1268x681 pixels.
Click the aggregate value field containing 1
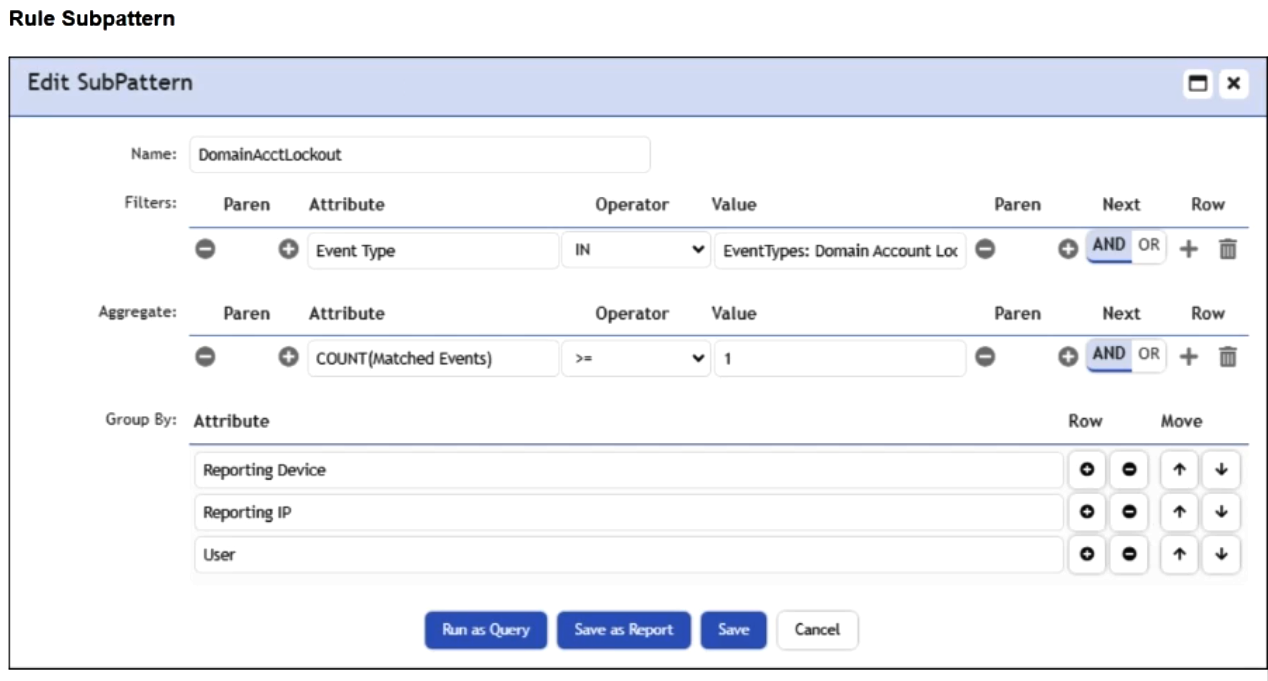840,358
